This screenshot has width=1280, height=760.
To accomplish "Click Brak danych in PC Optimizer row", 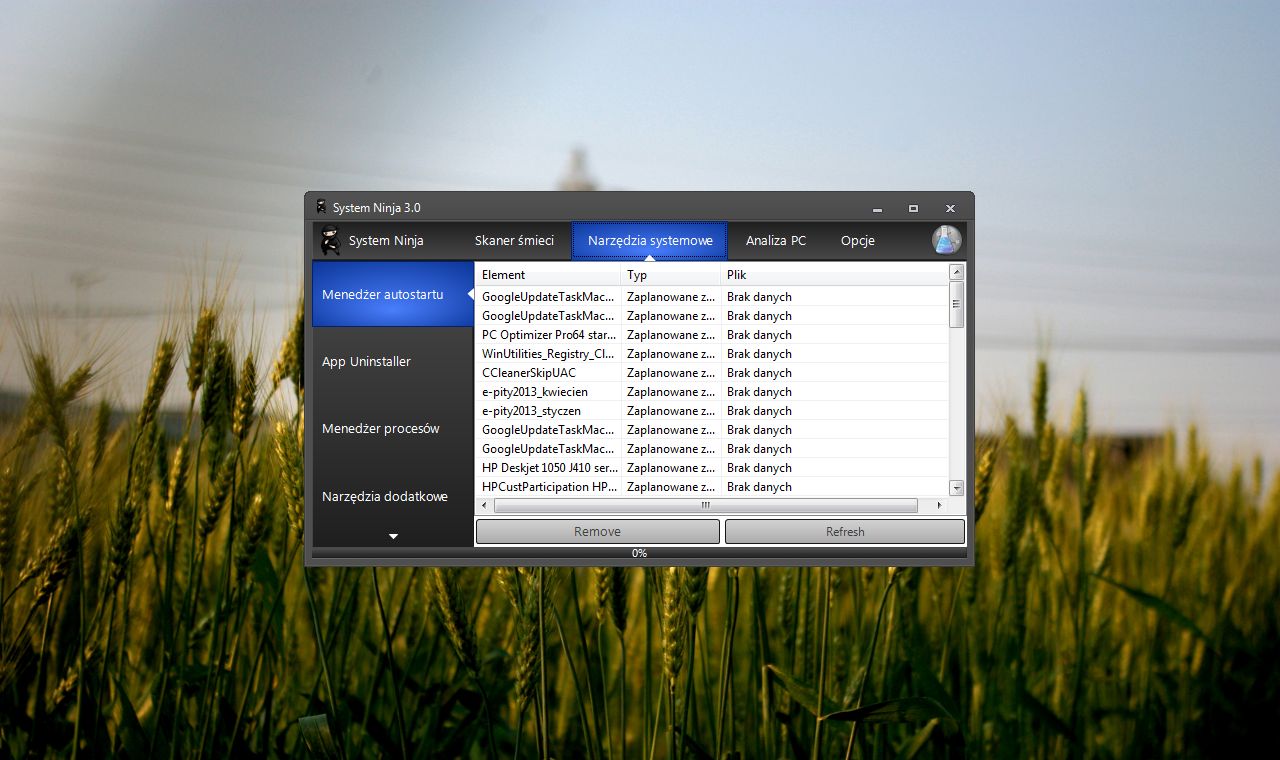I will [759, 334].
